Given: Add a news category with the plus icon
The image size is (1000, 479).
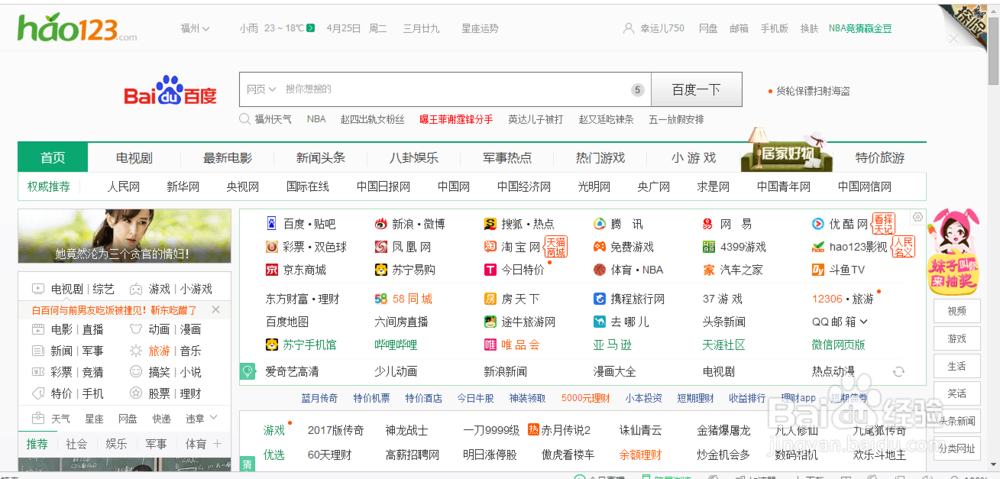Looking at the screenshot, I should (217, 443).
